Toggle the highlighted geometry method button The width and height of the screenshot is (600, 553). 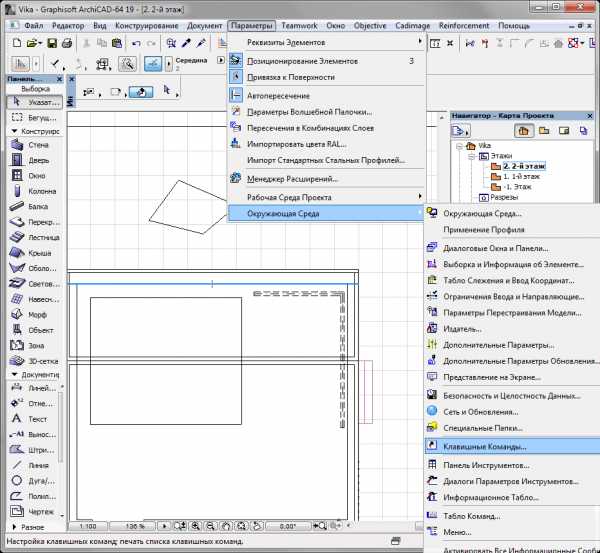141,92
